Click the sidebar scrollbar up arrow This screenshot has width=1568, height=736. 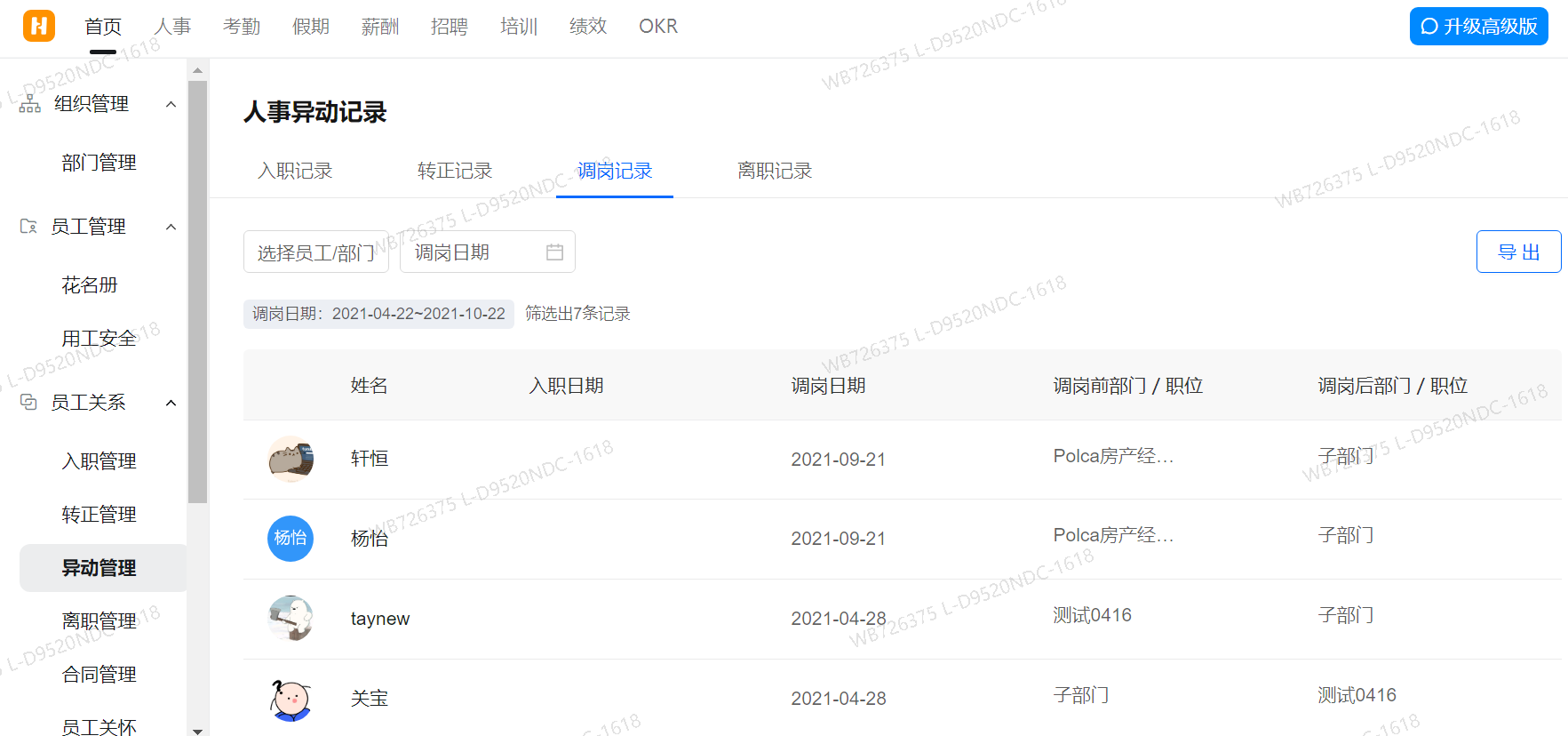(x=197, y=69)
